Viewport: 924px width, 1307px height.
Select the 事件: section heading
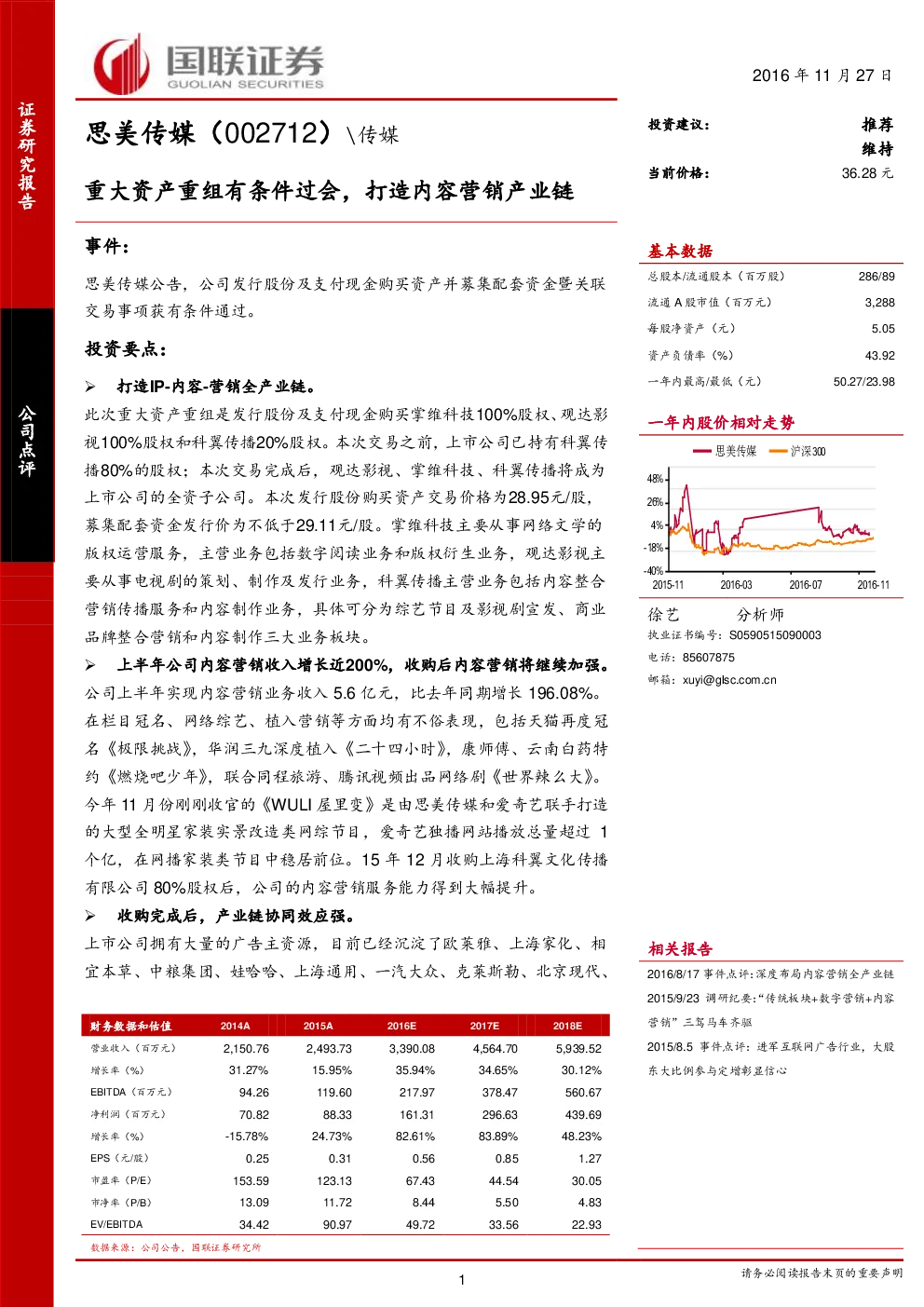(108, 246)
